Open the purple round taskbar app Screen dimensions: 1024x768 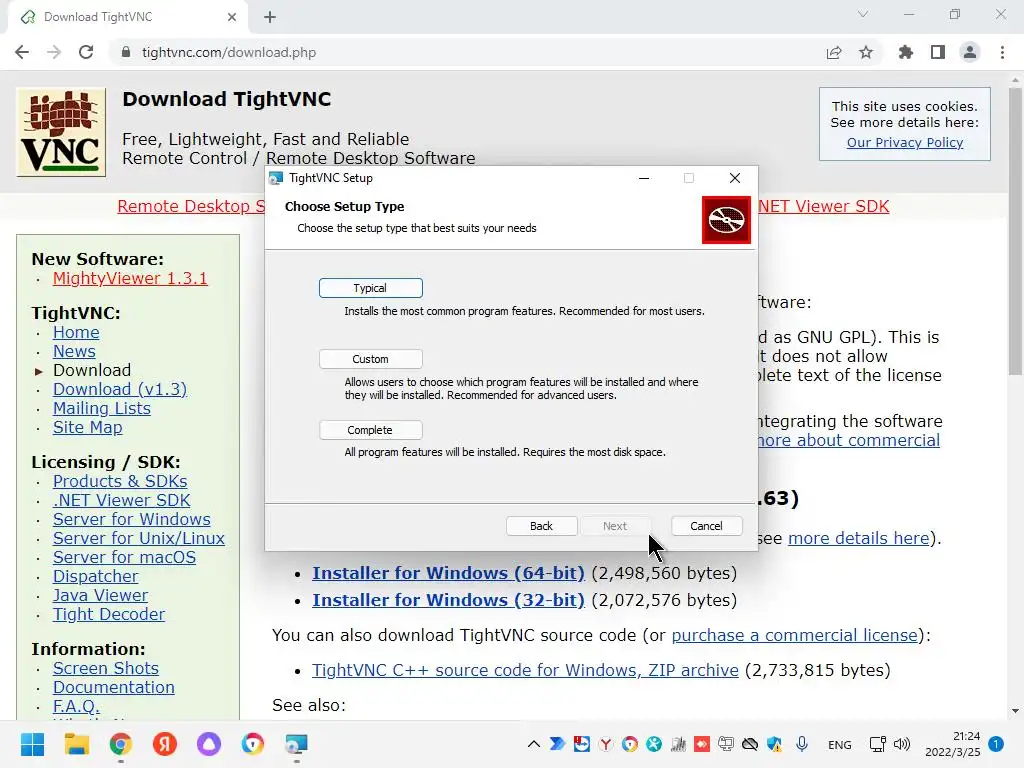[209, 744]
